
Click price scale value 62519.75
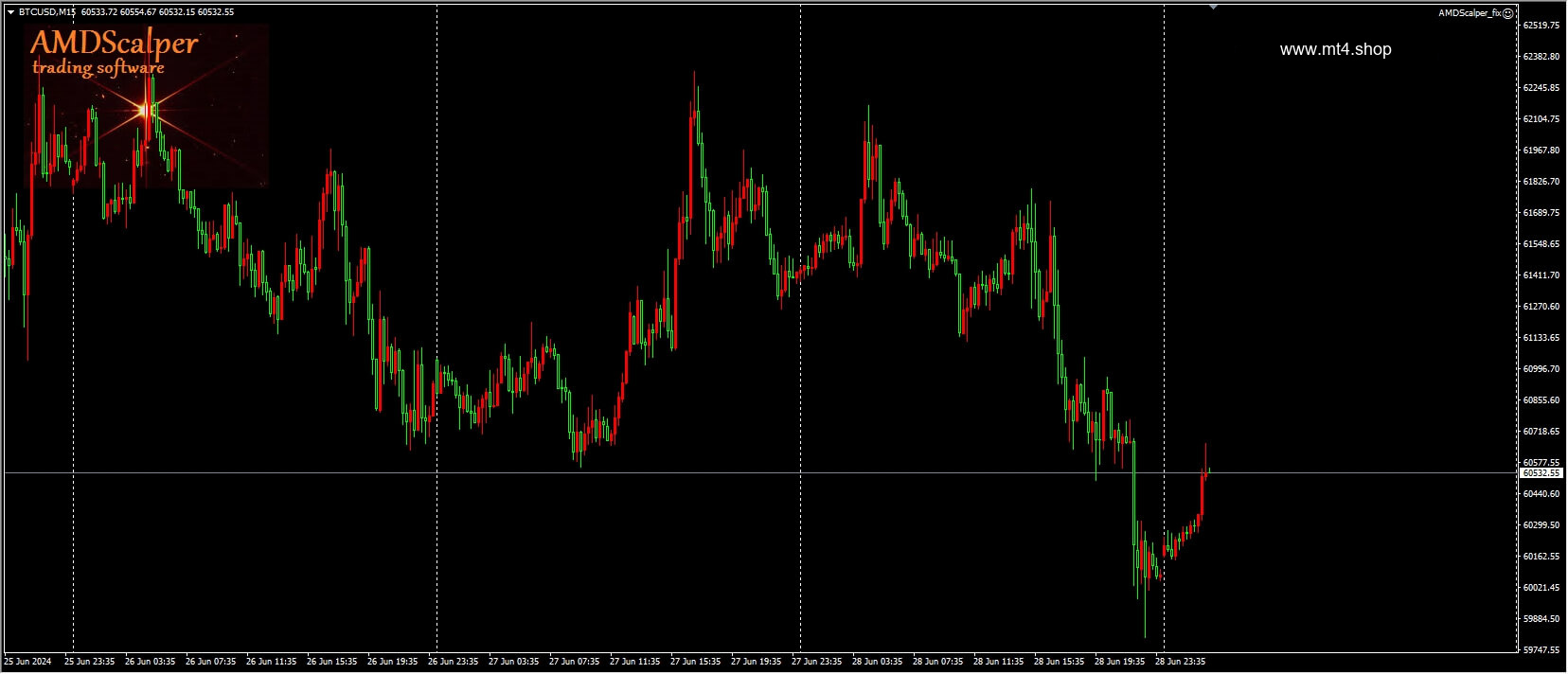pos(1541,26)
